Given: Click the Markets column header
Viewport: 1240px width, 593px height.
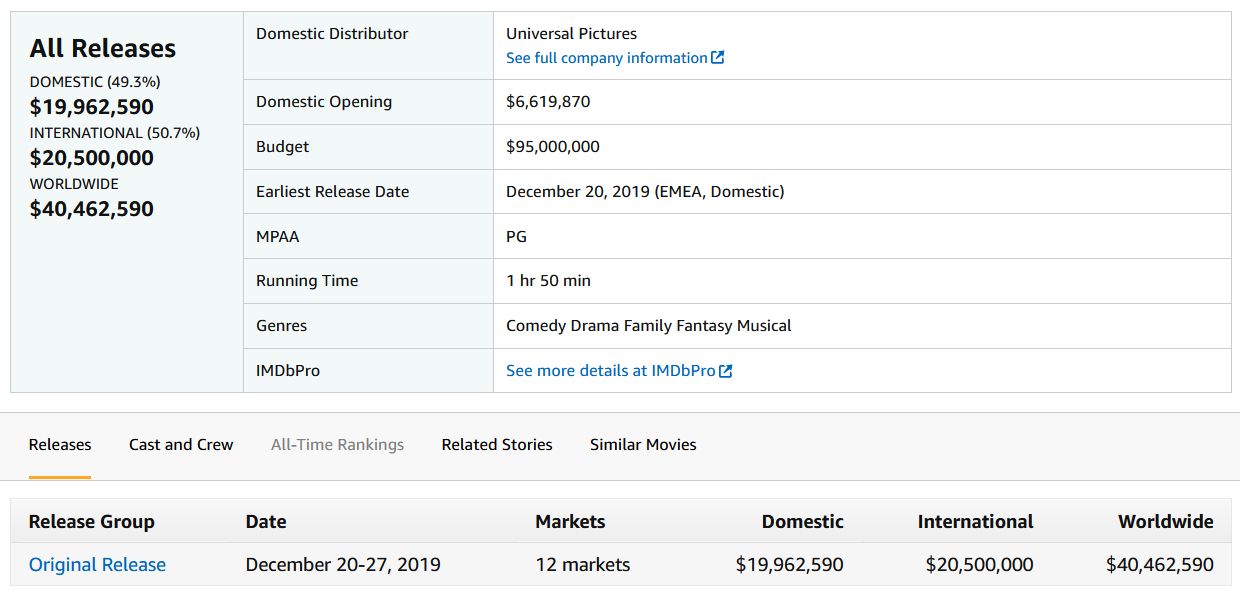Looking at the screenshot, I should coord(570,522).
